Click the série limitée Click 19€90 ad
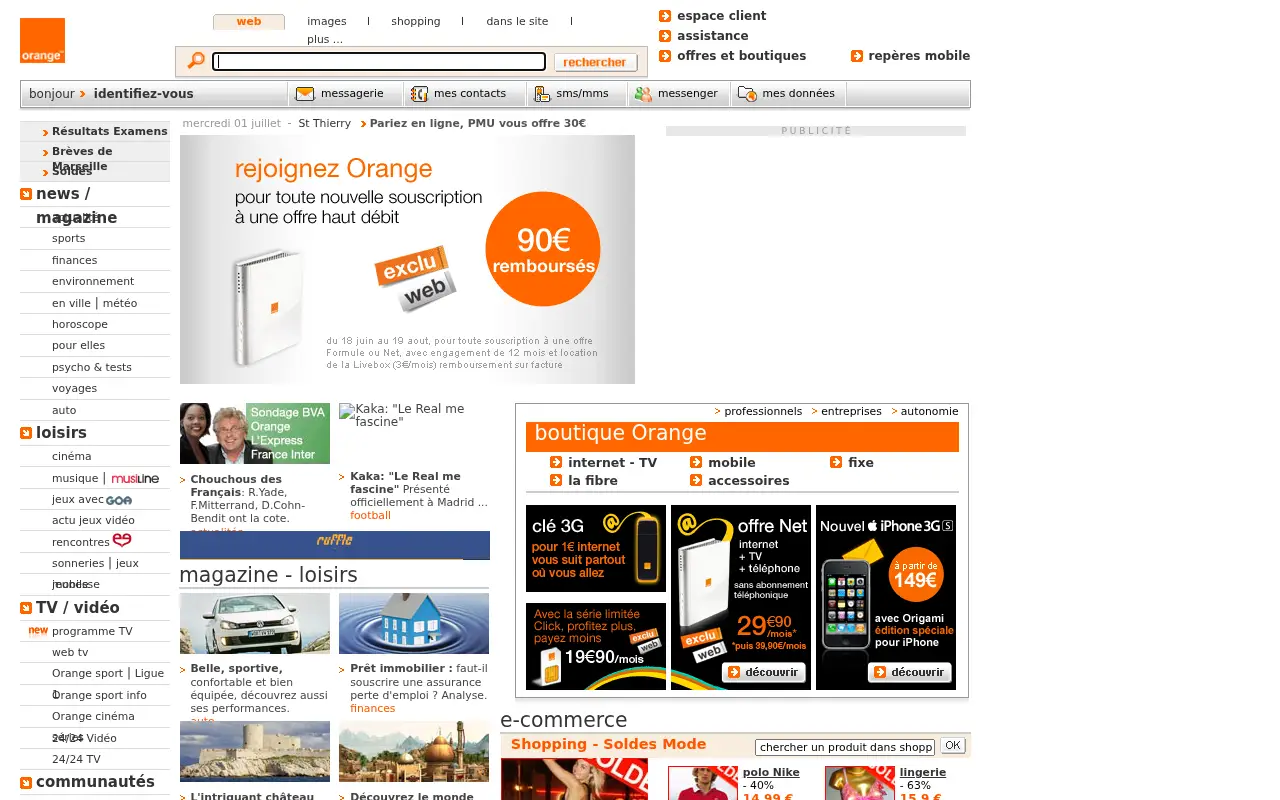1280x800 pixels. coord(596,646)
